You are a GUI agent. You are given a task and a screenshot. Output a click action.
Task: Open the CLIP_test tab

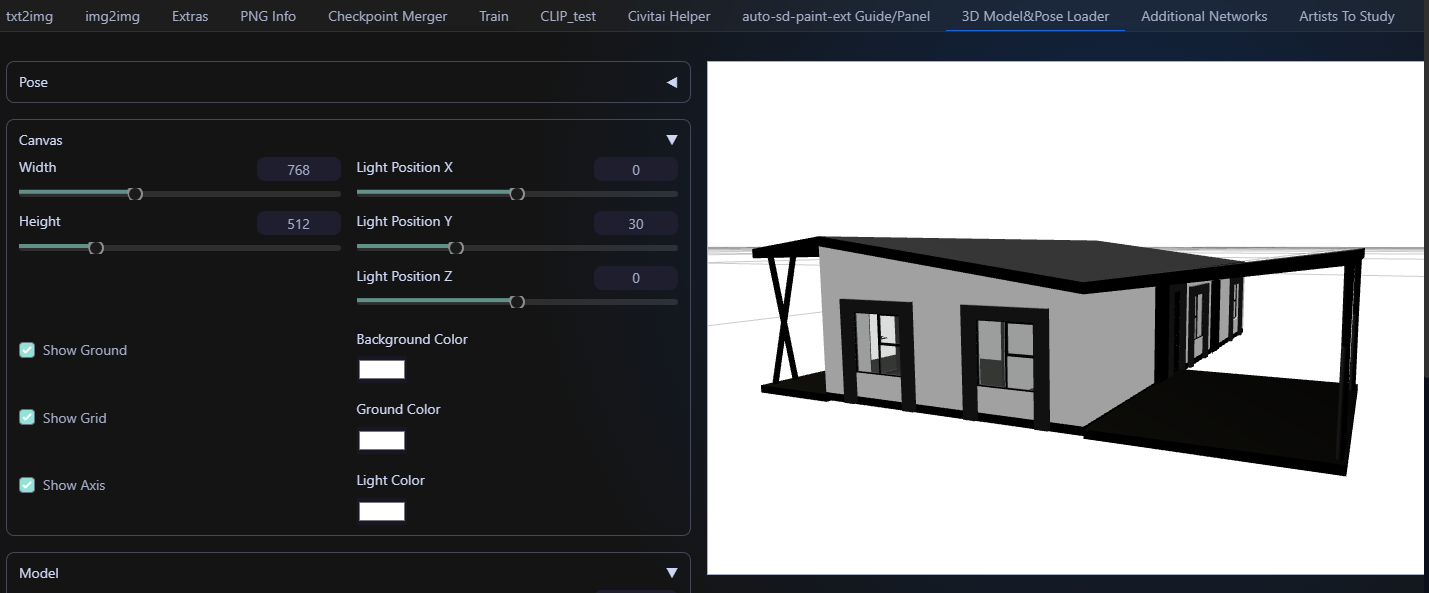tap(567, 16)
